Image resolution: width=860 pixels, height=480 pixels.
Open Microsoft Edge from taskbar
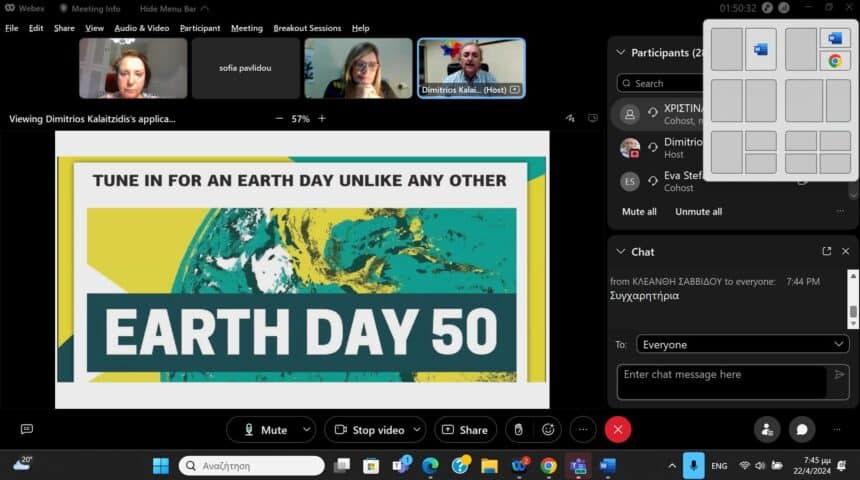coord(431,466)
